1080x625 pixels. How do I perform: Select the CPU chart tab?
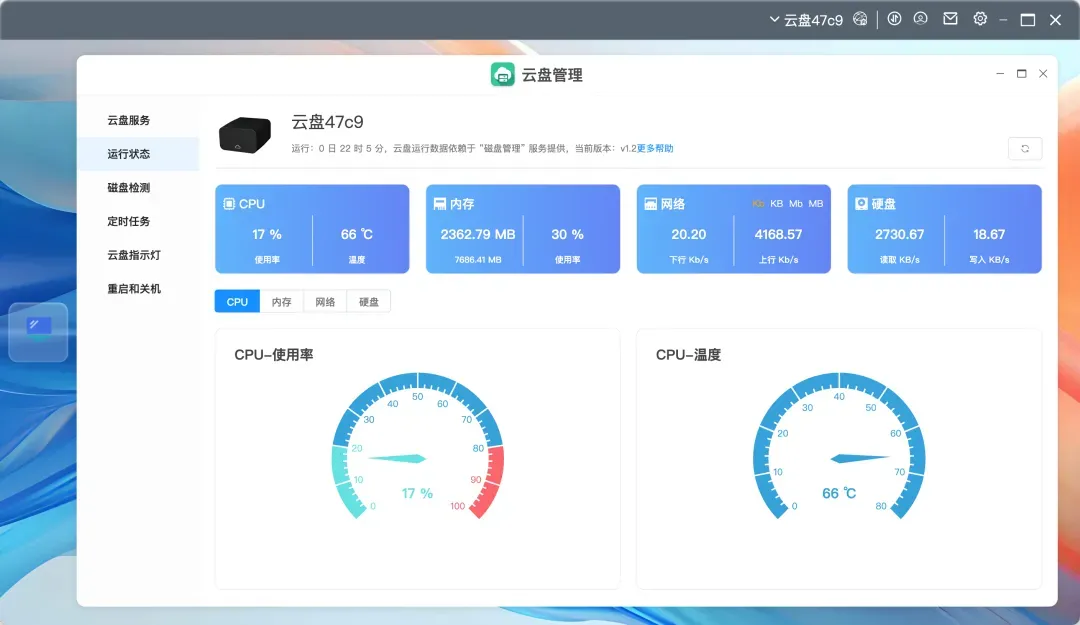[x=237, y=302]
